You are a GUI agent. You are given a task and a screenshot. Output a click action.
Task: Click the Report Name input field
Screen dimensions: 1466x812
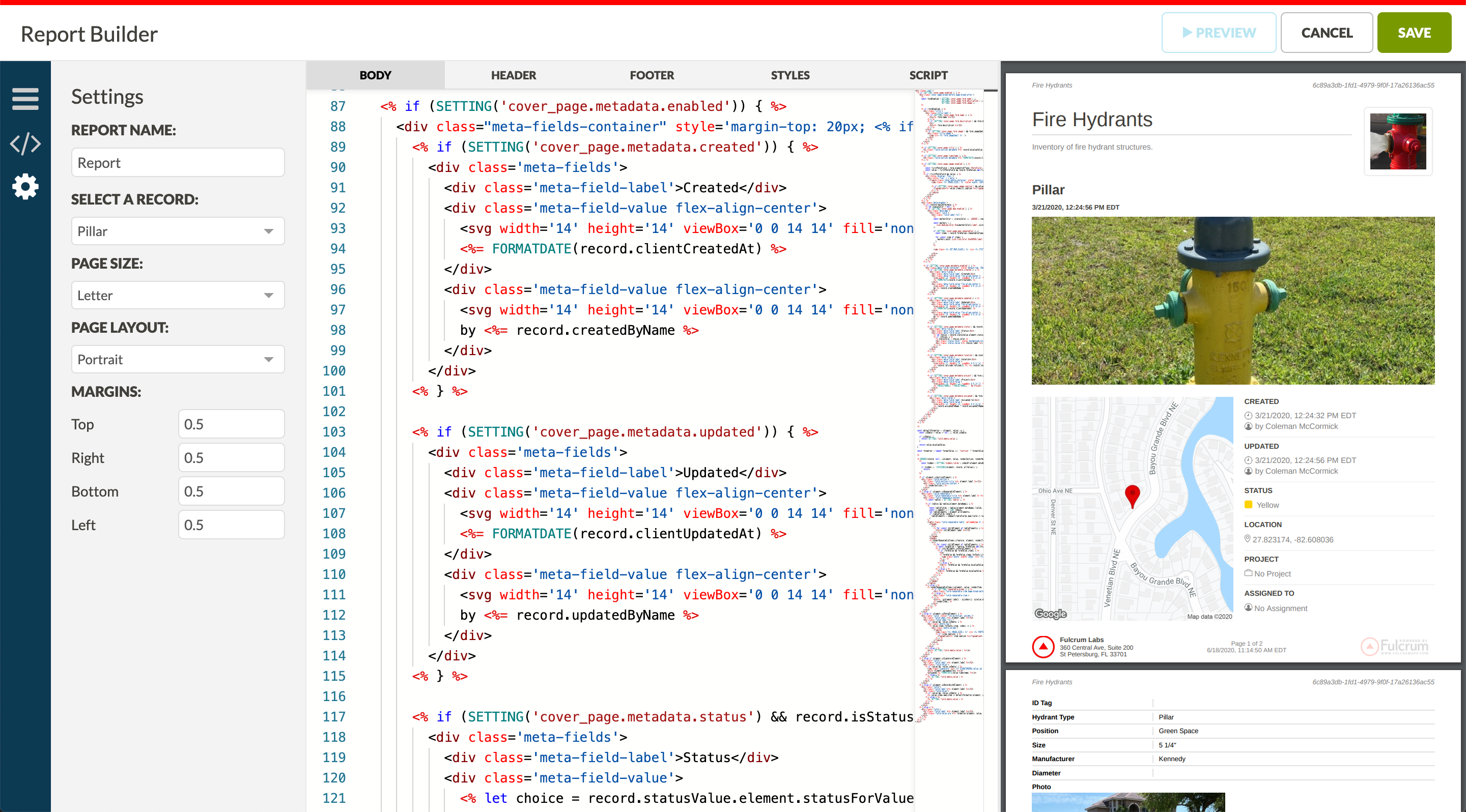pos(178,163)
